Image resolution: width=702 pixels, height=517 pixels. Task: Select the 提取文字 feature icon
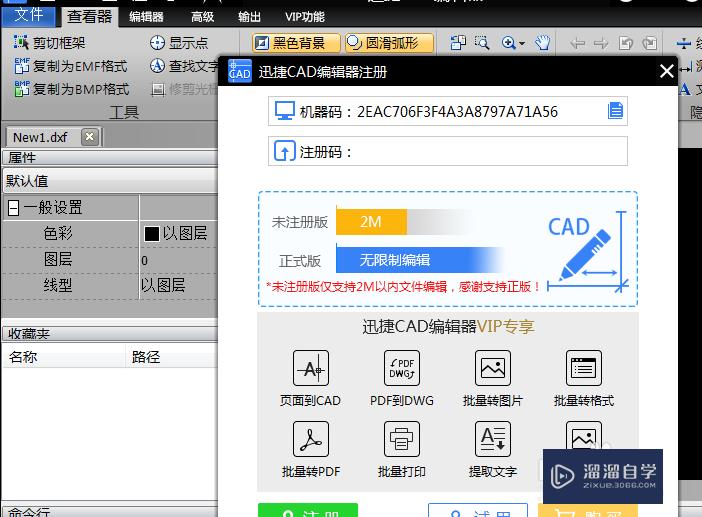tap(492, 439)
